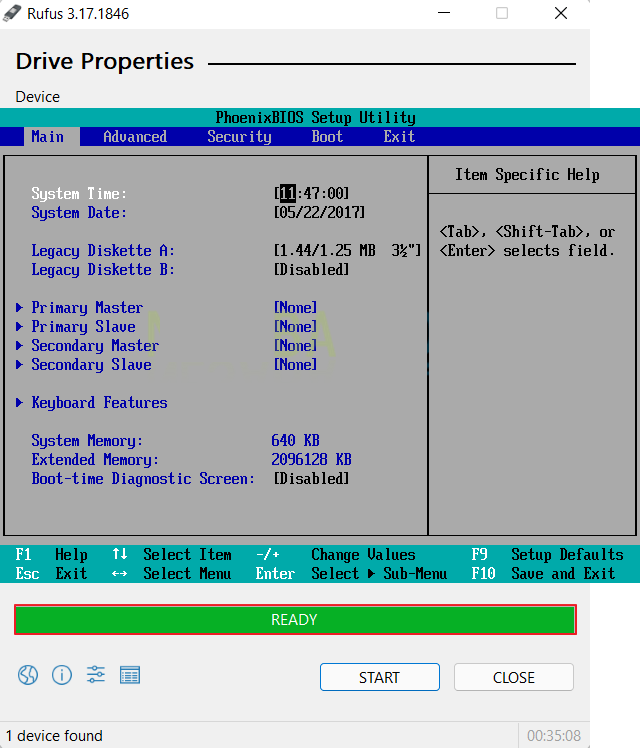Click Extended Memory 2096128 KB value
The image size is (640, 748).
[x=311, y=460]
